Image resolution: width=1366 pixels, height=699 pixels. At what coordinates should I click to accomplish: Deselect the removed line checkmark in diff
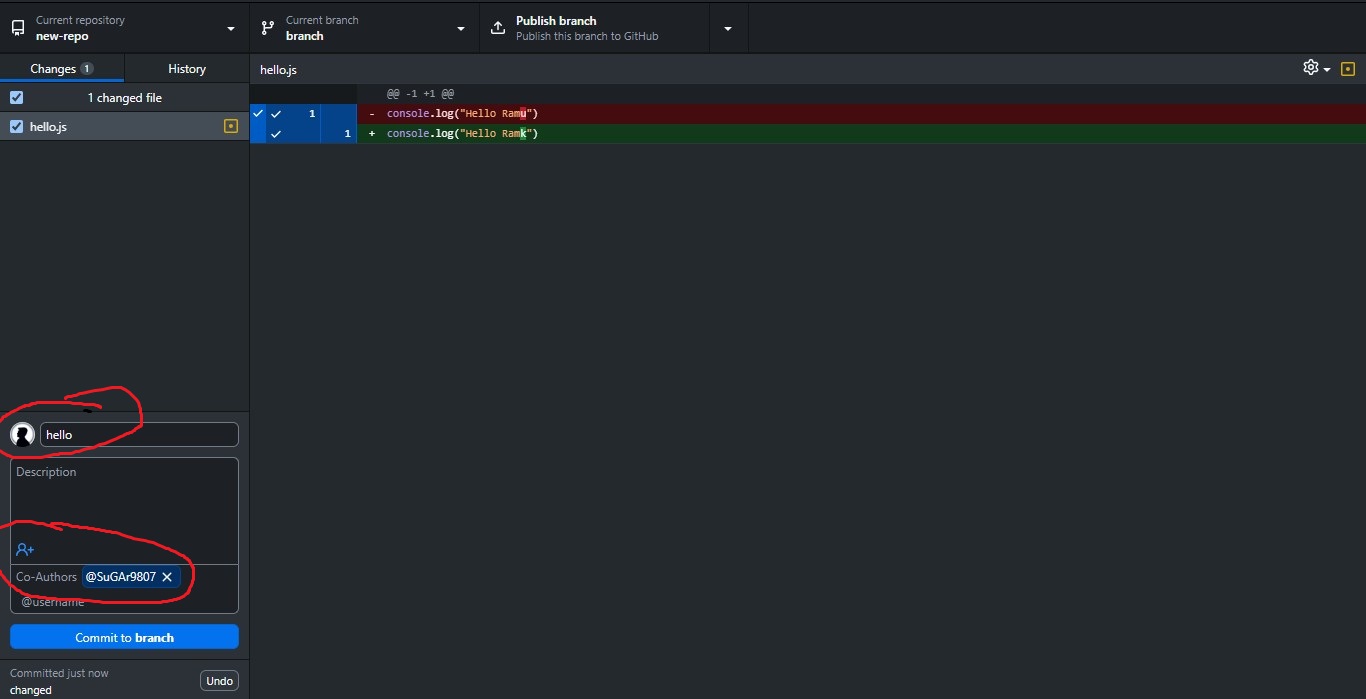tap(276, 114)
